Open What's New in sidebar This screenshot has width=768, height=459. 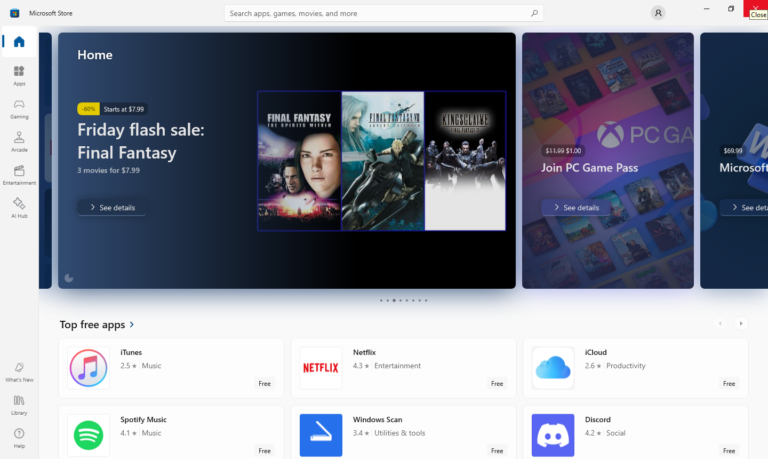click(19, 372)
